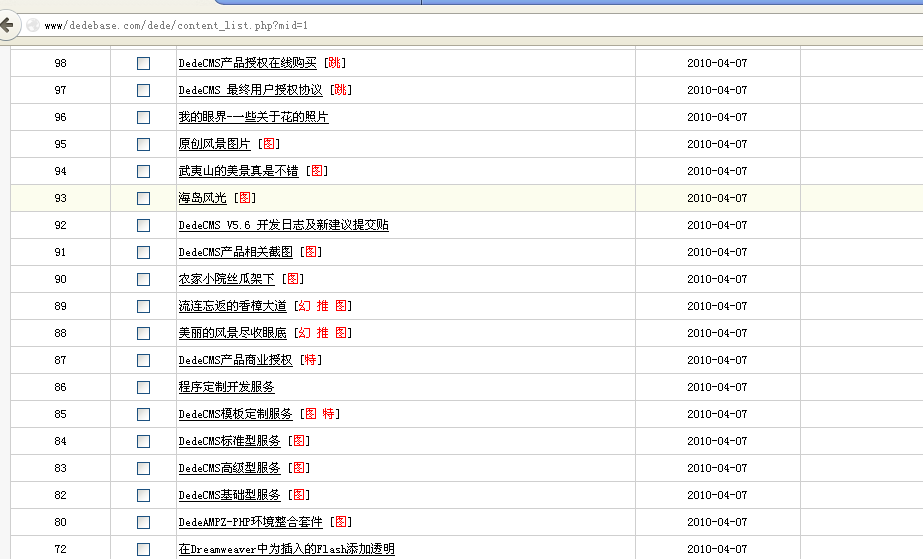Viewport: 923px width, 559px height.
Task: Tick the checkbox in row 86
Action: pyautogui.click(x=144, y=387)
